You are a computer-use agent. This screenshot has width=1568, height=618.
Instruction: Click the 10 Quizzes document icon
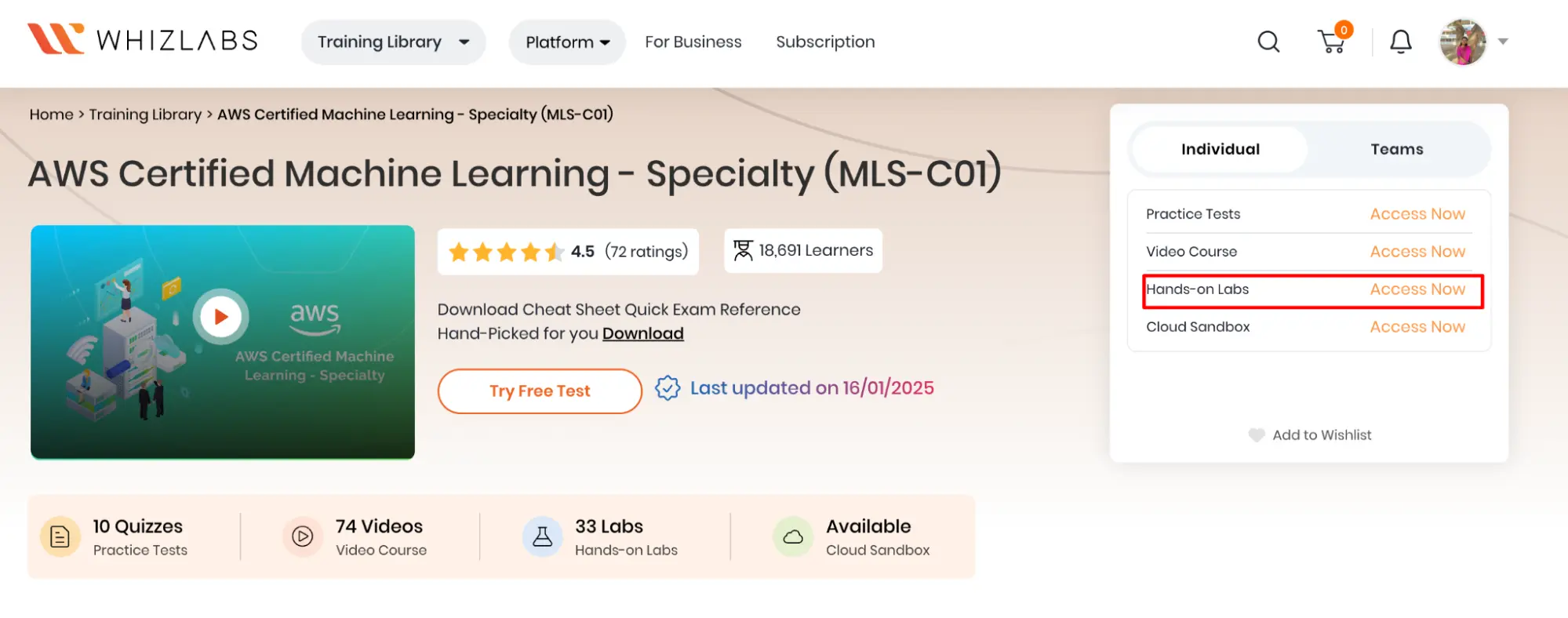point(60,537)
